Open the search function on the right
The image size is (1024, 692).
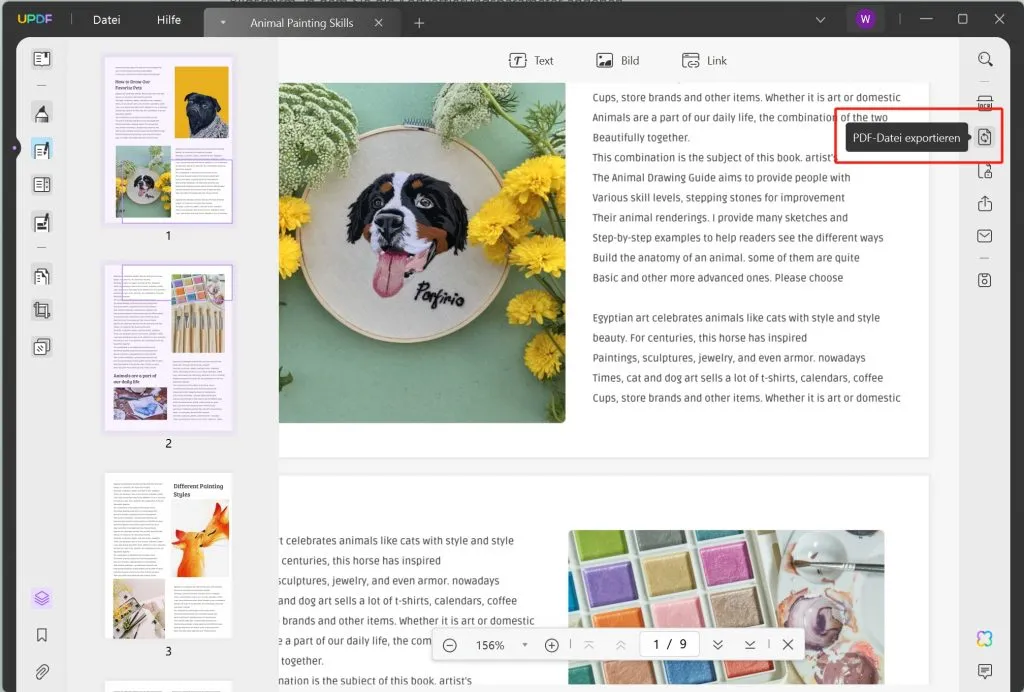click(984, 59)
